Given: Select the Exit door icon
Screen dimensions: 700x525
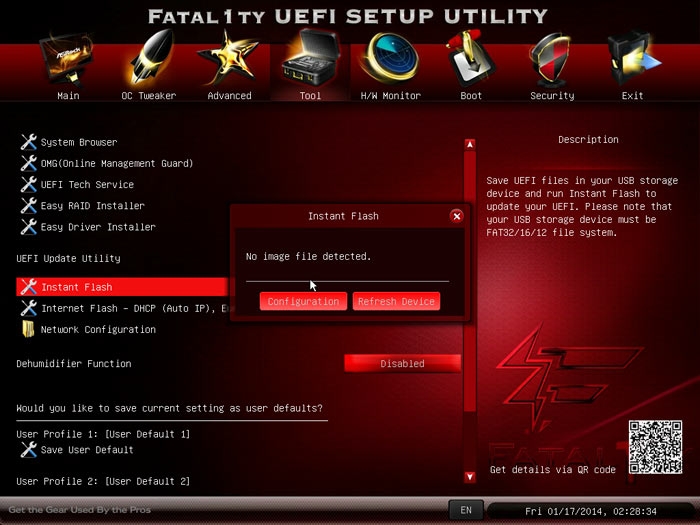Looking at the screenshot, I should [x=633, y=59].
